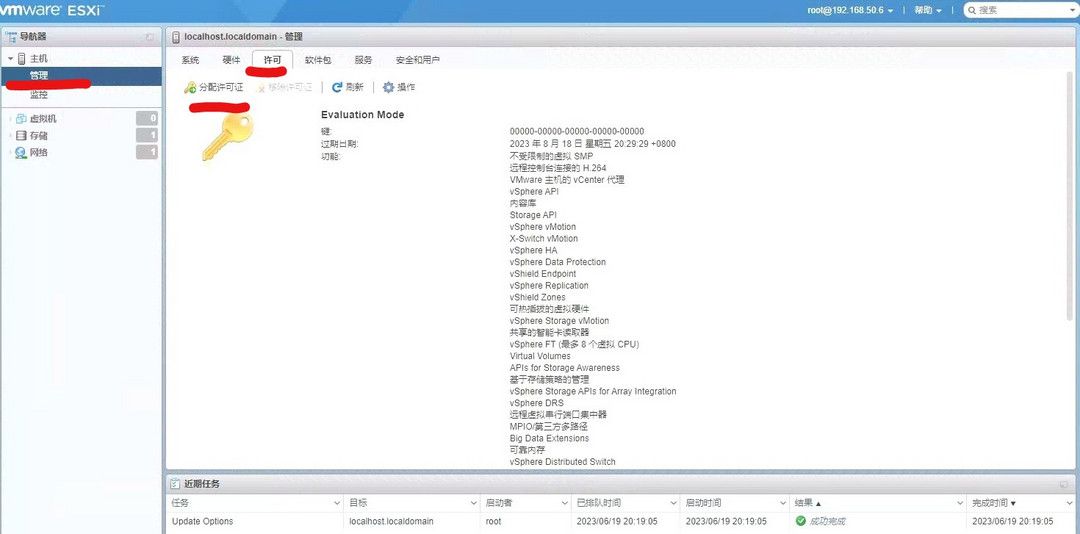Click the Host icon (主机) in navigator
1080x534 pixels.
tap(21, 59)
